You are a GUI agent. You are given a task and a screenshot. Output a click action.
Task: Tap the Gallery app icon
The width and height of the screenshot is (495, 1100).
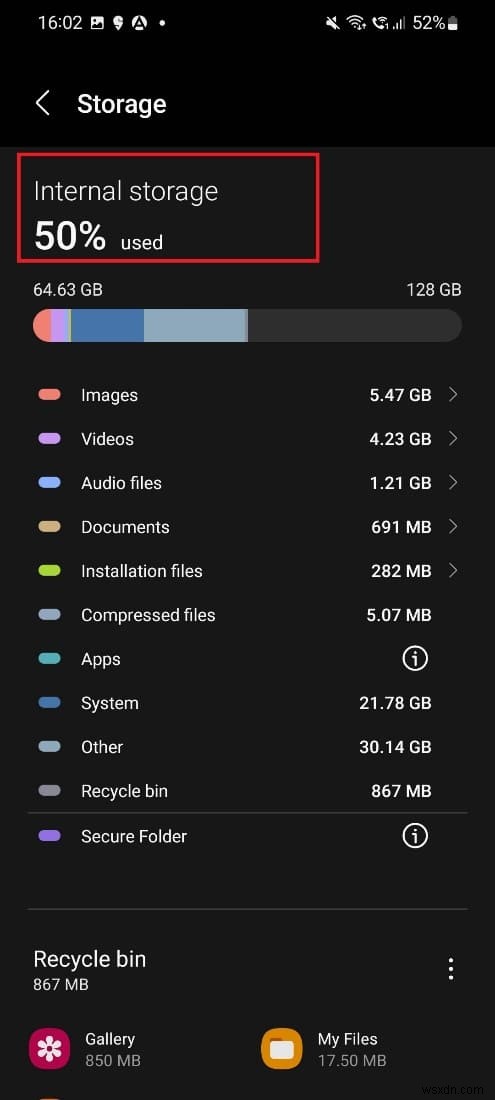pos(49,1049)
